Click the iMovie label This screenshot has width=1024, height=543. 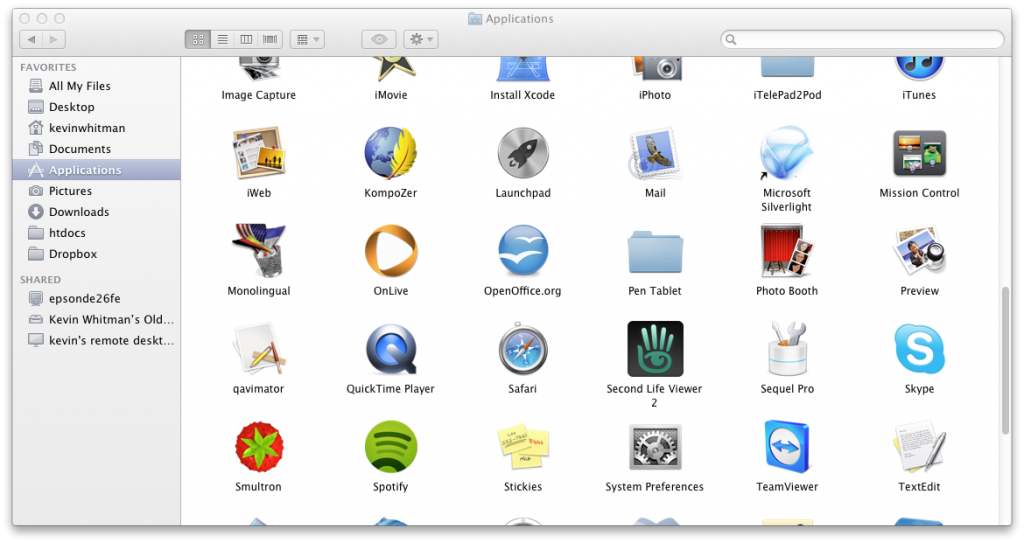pos(391,95)
